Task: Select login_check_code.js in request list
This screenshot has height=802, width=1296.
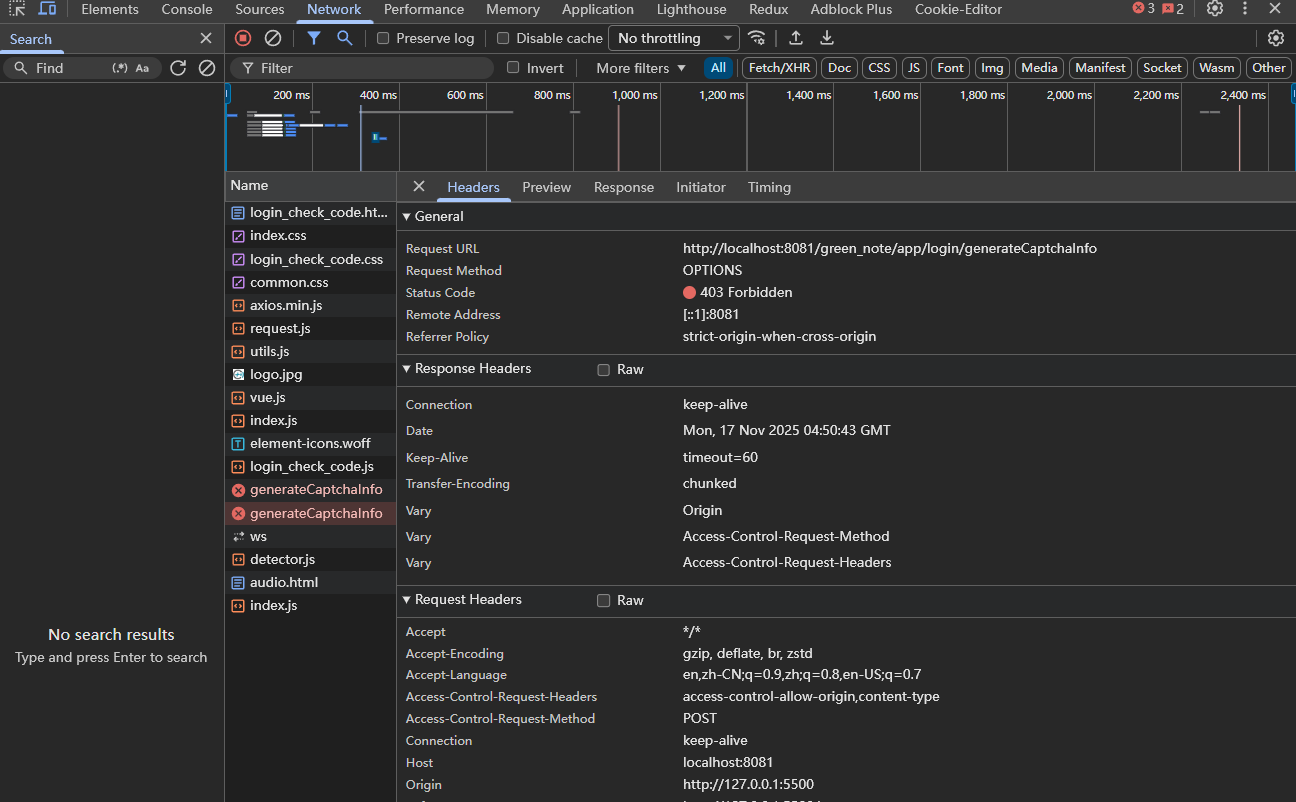Action: point(311,467)
